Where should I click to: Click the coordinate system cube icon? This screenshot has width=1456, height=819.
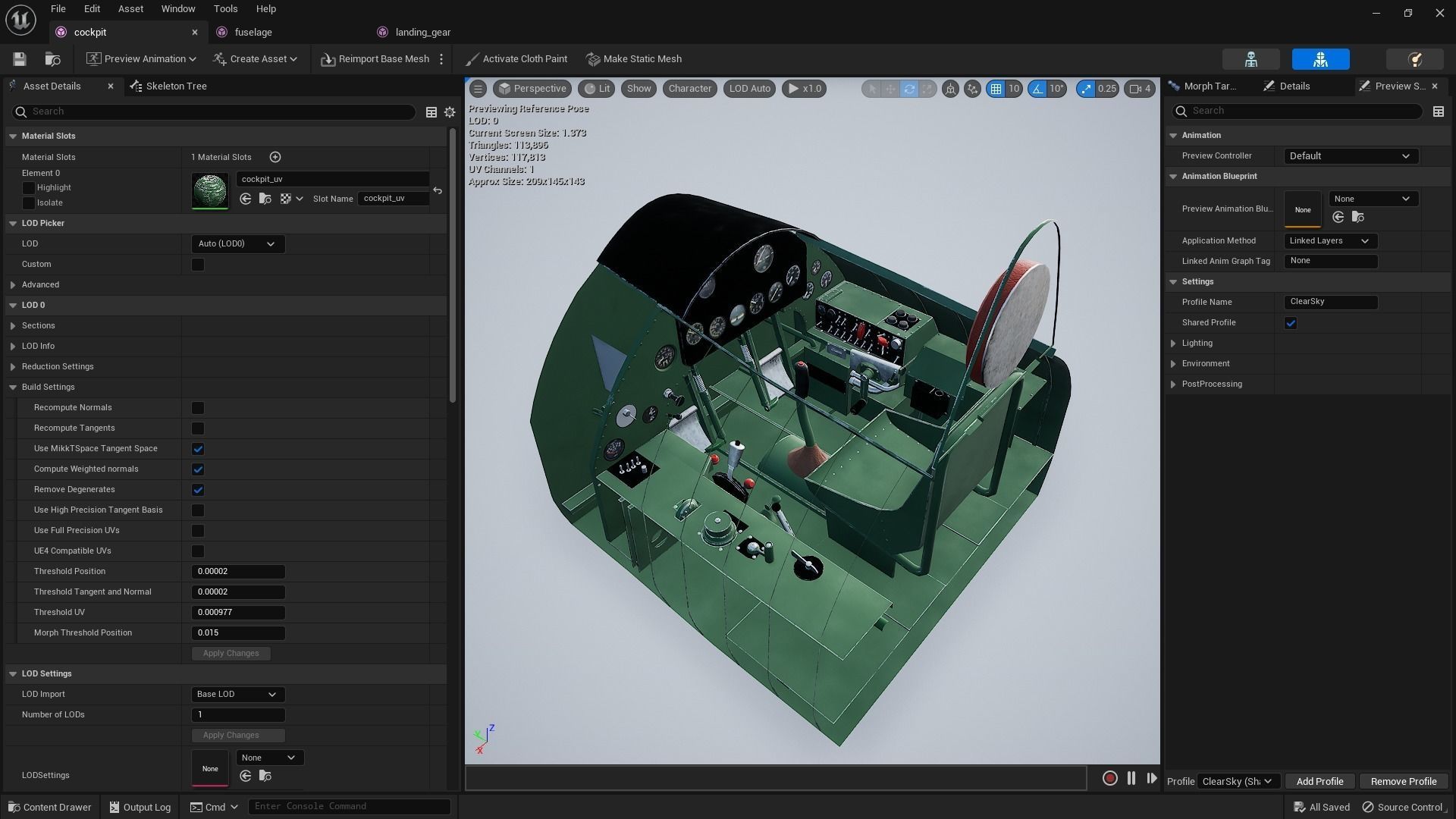tap(950, 89)
